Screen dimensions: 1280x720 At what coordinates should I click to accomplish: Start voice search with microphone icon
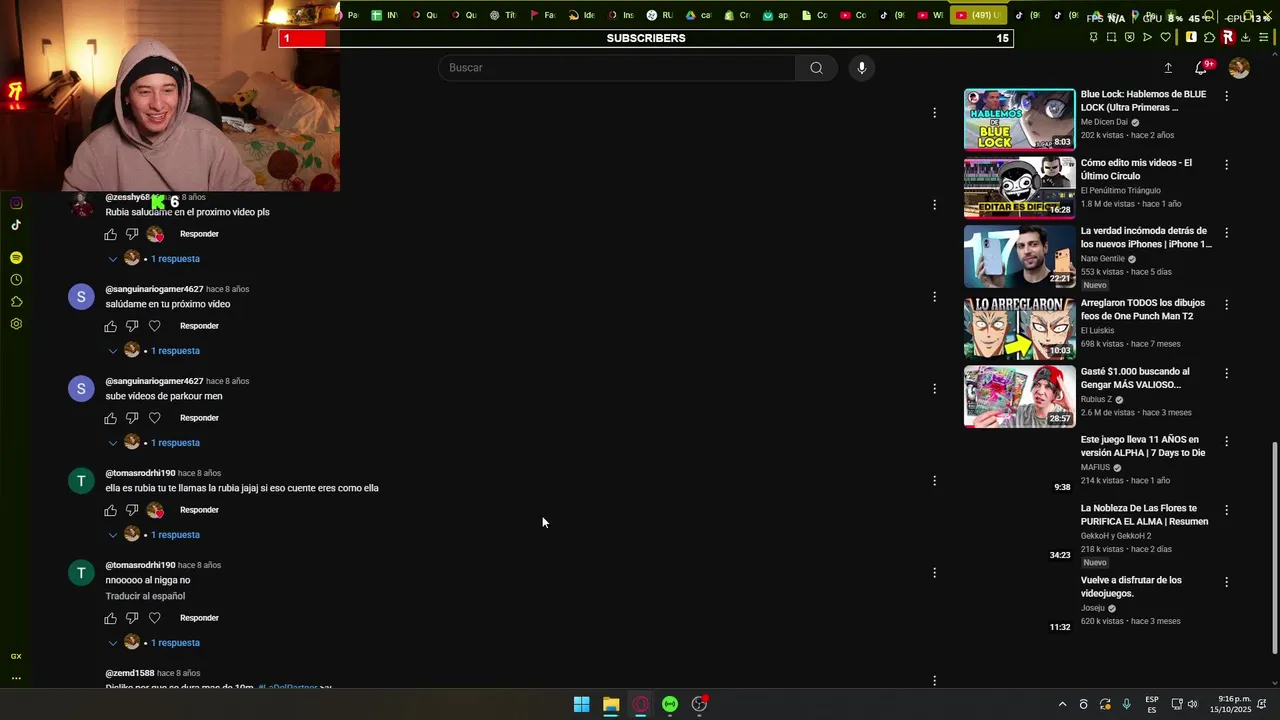click(x=862, y=68)
